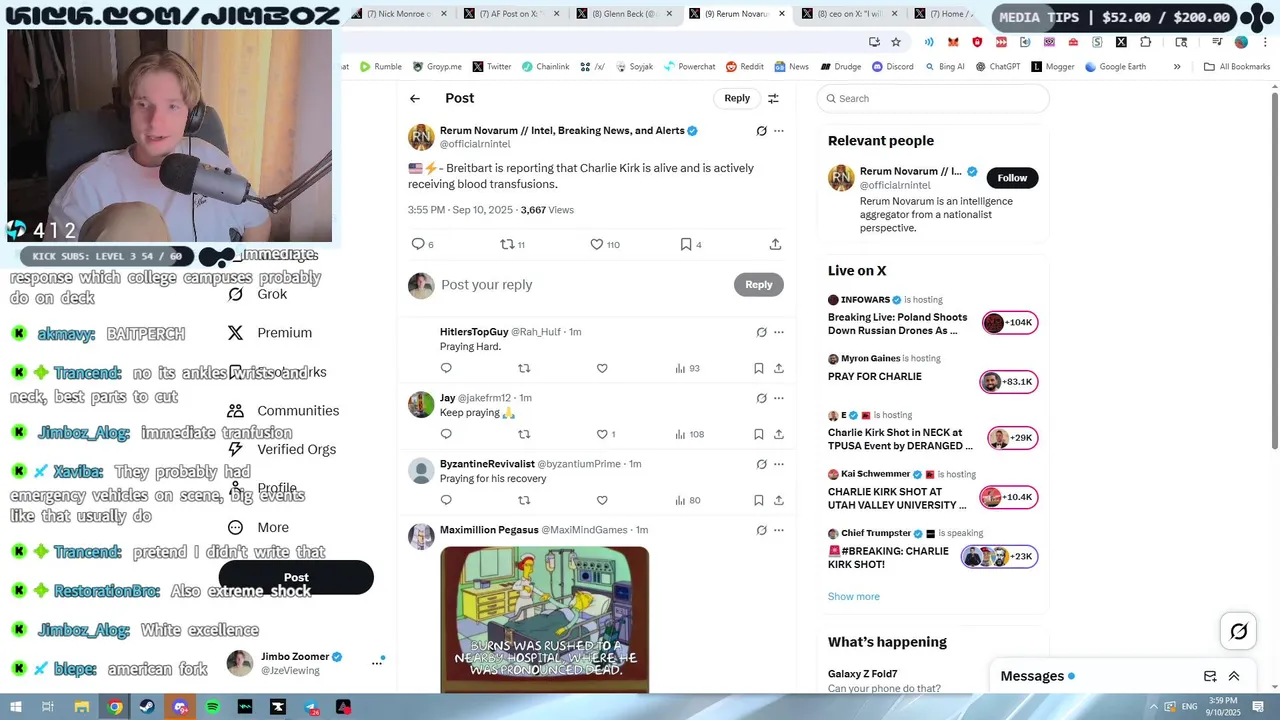The height and width of the screenshot is (720, 1280).
Task: Open the Communities menu item
Action: click(x=298, y=410)
